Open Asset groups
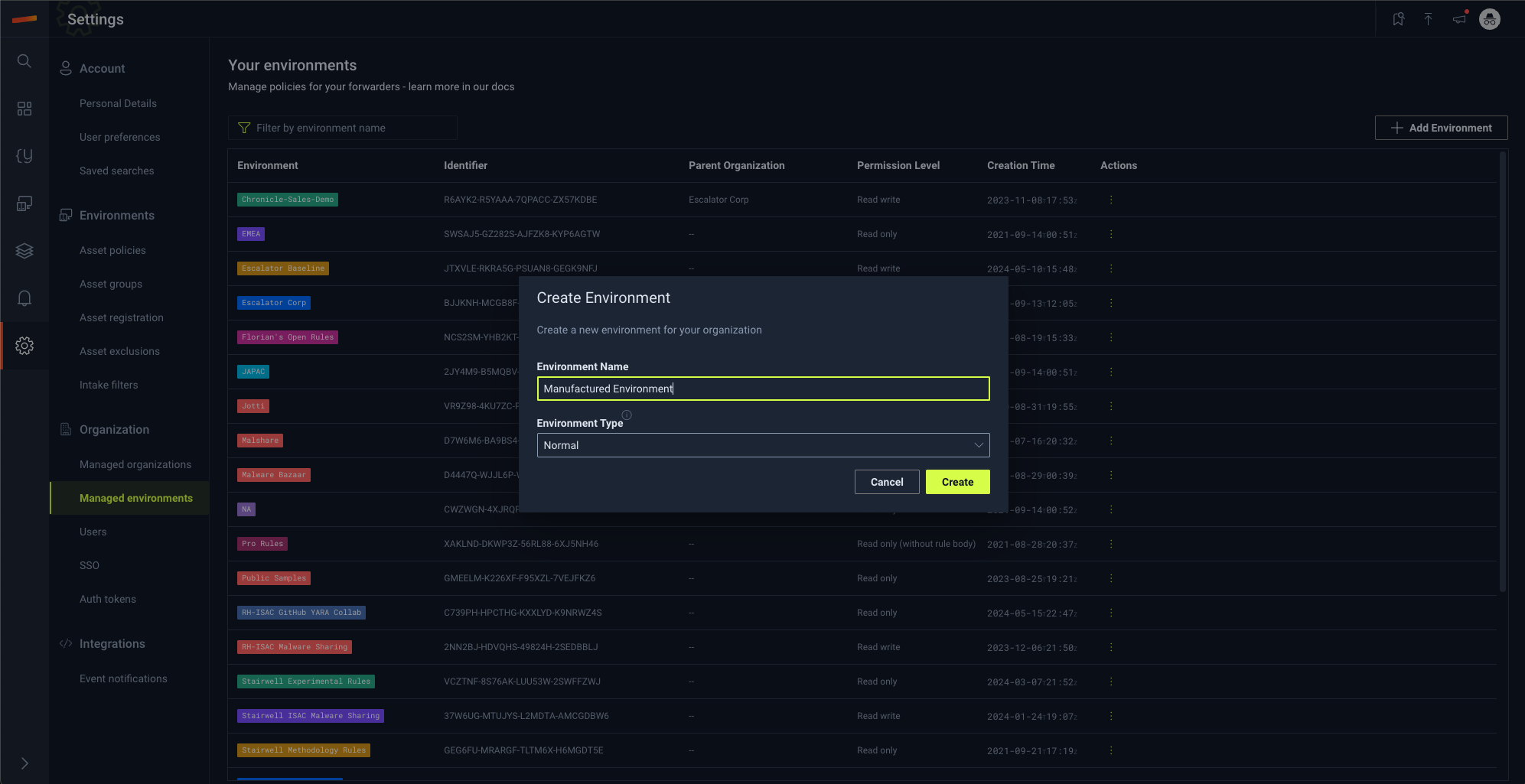Screen dimensions: 1525x784 (111, 284)
